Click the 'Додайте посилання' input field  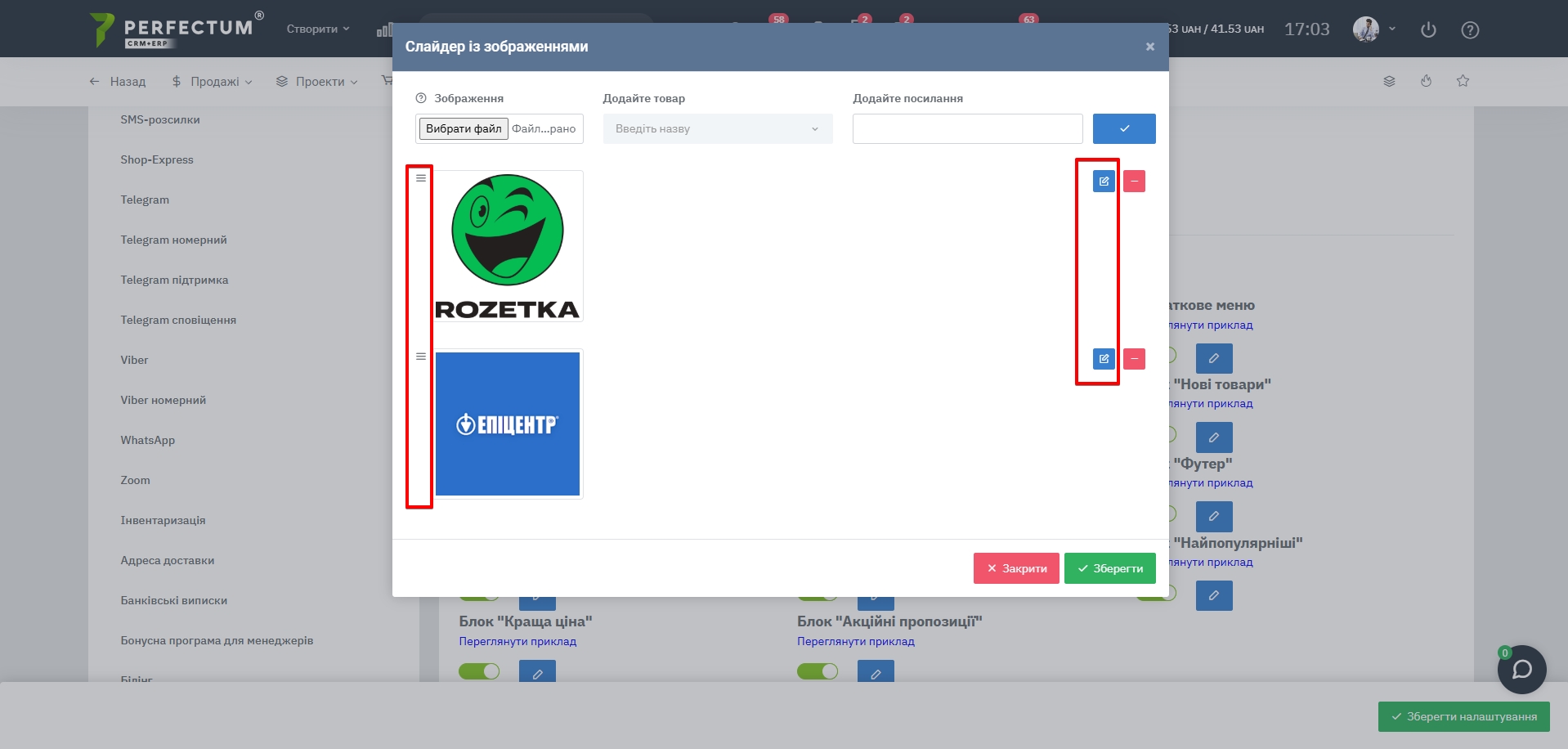click(x=967, y=128)
